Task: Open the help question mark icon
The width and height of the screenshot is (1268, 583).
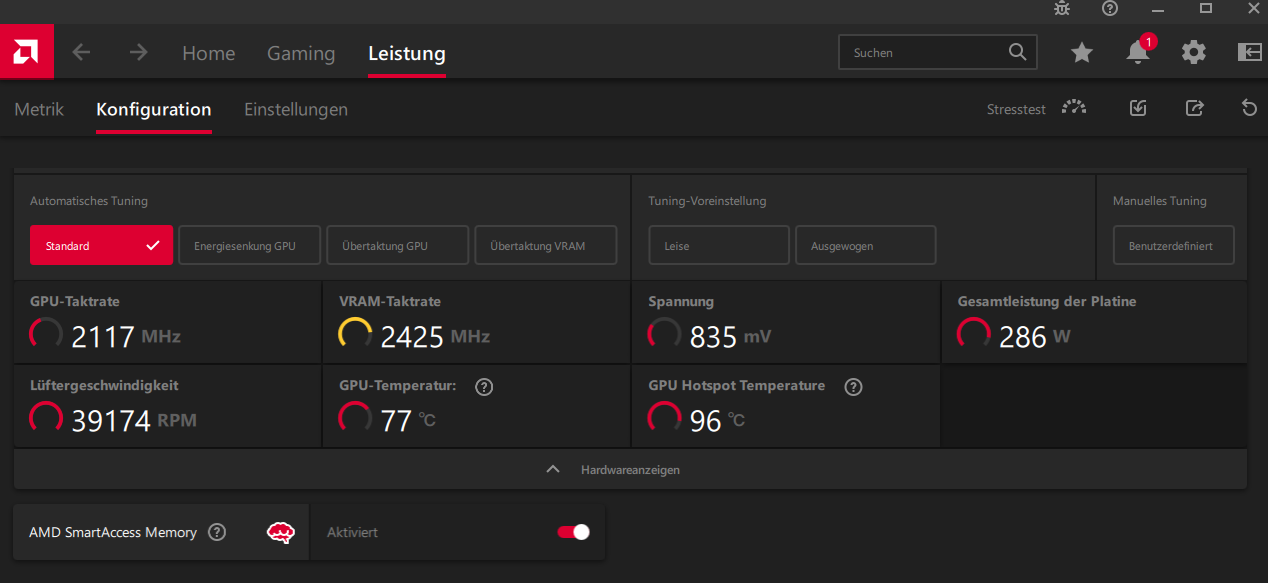Action: tap(1110, 8)
